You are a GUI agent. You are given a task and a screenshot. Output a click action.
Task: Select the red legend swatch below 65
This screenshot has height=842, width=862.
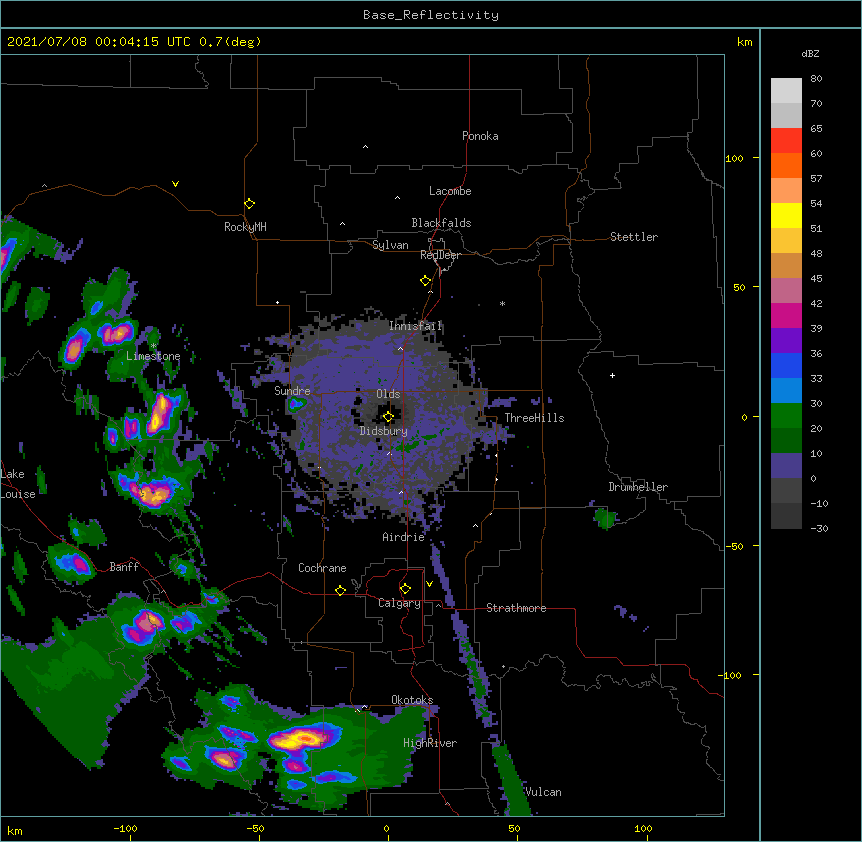click(786, 141)
